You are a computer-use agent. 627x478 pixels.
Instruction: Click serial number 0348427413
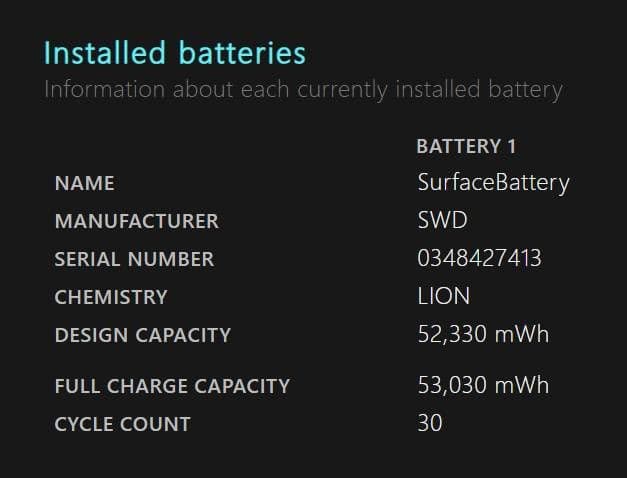pyautogui.click(x=479, y=258)
